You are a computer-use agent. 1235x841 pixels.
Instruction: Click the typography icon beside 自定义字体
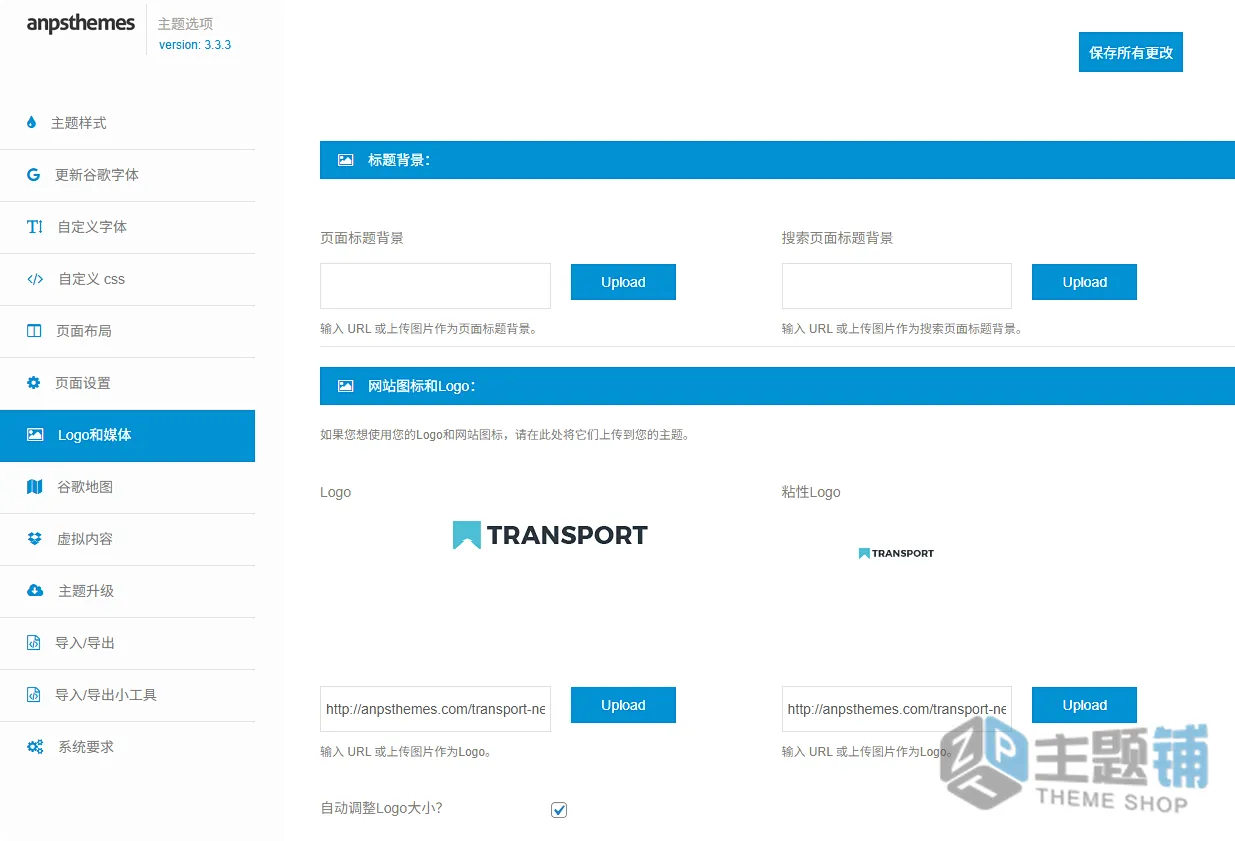pyautogui.click(x=35, y=226)
